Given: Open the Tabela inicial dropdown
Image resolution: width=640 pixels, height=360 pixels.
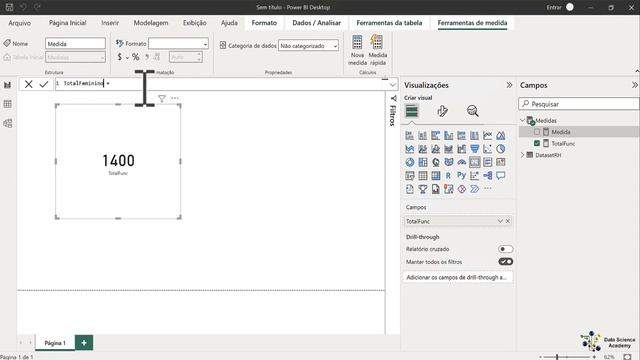Looking at the screenshot, I should tap(75, 58).
